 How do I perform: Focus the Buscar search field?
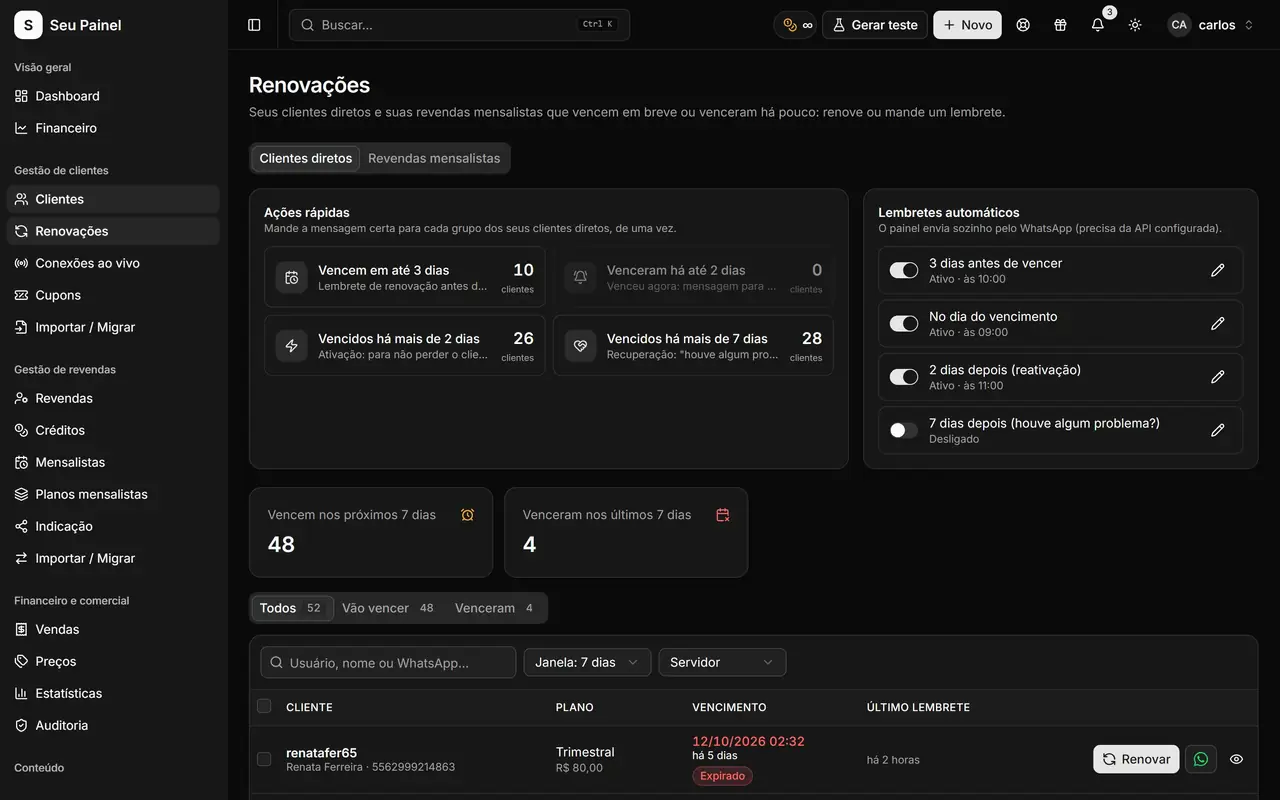coord(459,25)
